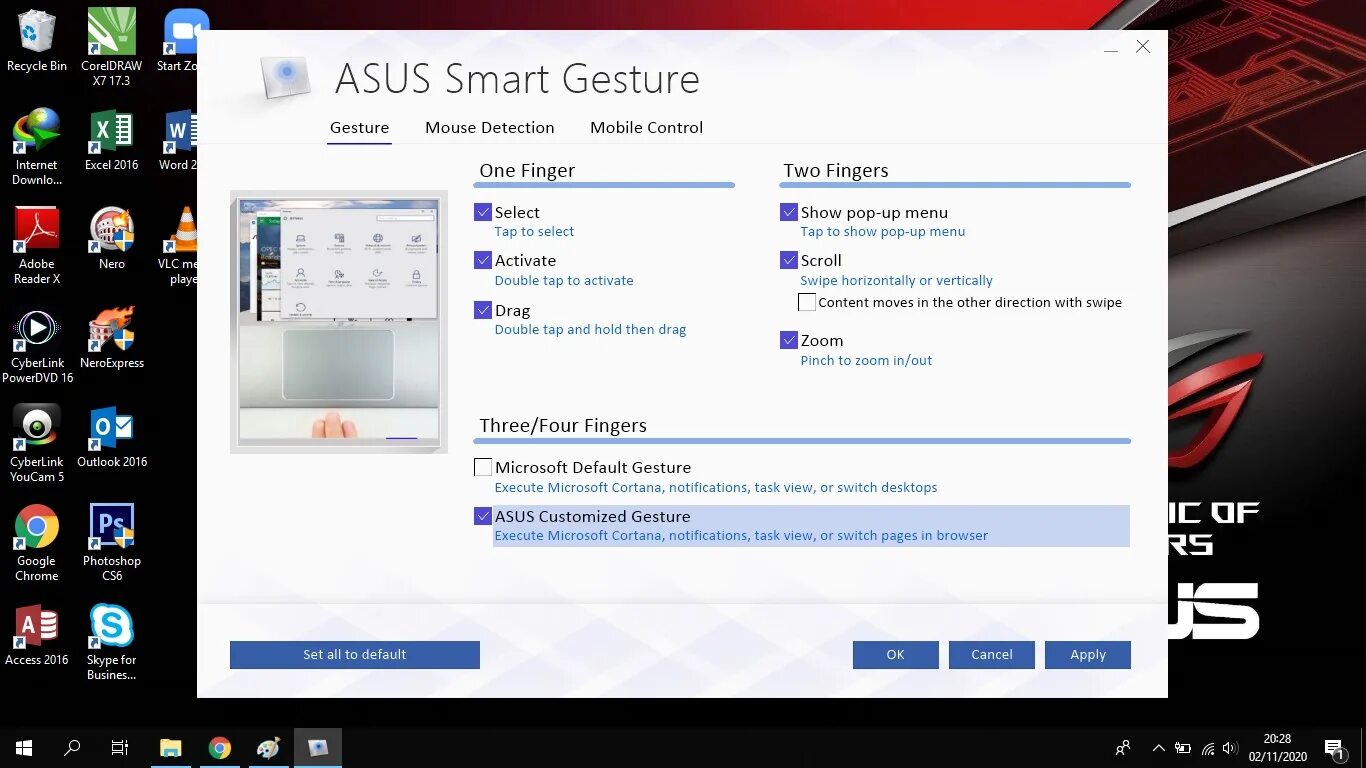This screenshot has height=768, width=1366.
Task: Check battery status in system tray
Action: (1183, 748)
